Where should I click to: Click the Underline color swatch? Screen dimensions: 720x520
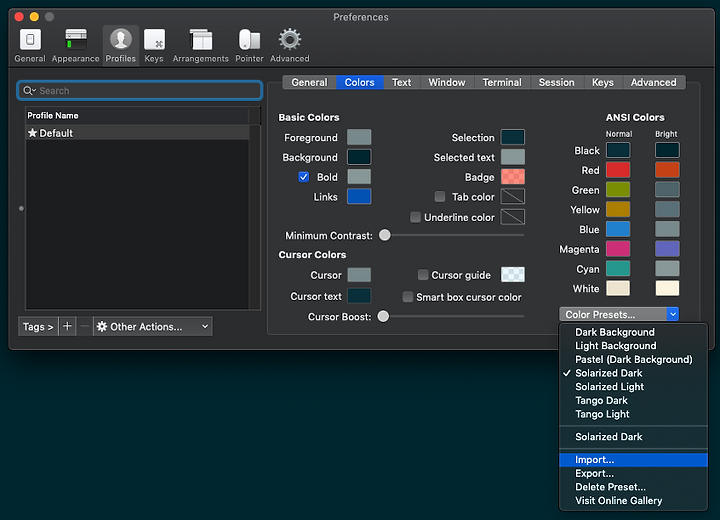point(512,217)
